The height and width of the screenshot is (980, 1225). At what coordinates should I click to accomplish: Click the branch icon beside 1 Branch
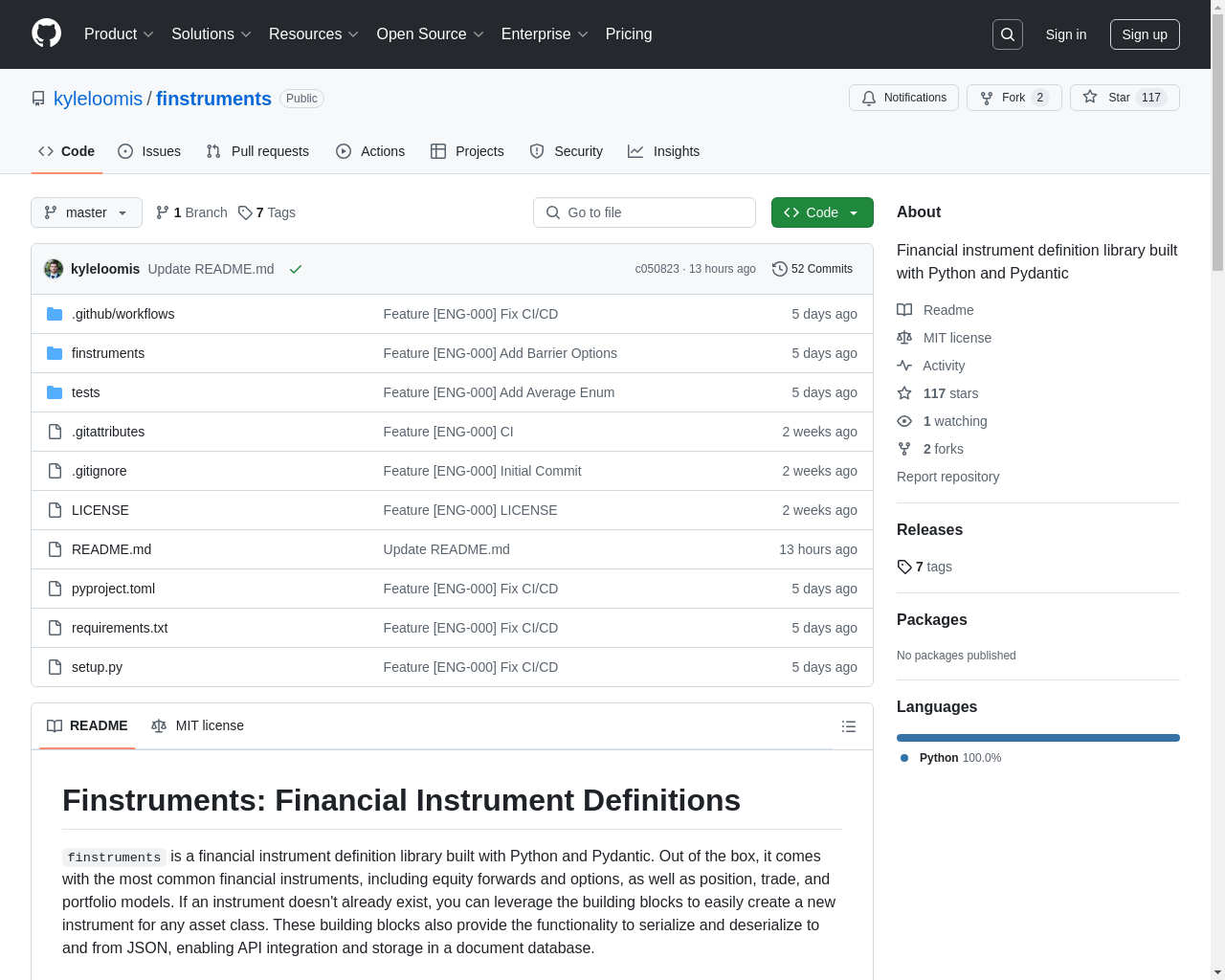click(163, 212)
